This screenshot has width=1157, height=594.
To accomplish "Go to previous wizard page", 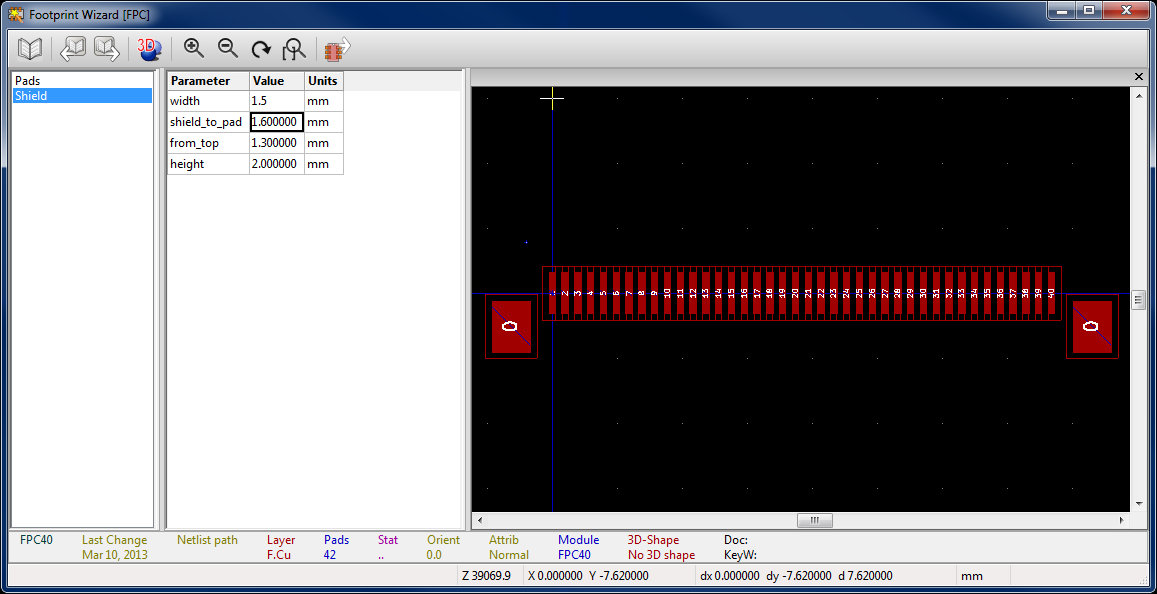I will pyautogui.click(x=73, y=48).
